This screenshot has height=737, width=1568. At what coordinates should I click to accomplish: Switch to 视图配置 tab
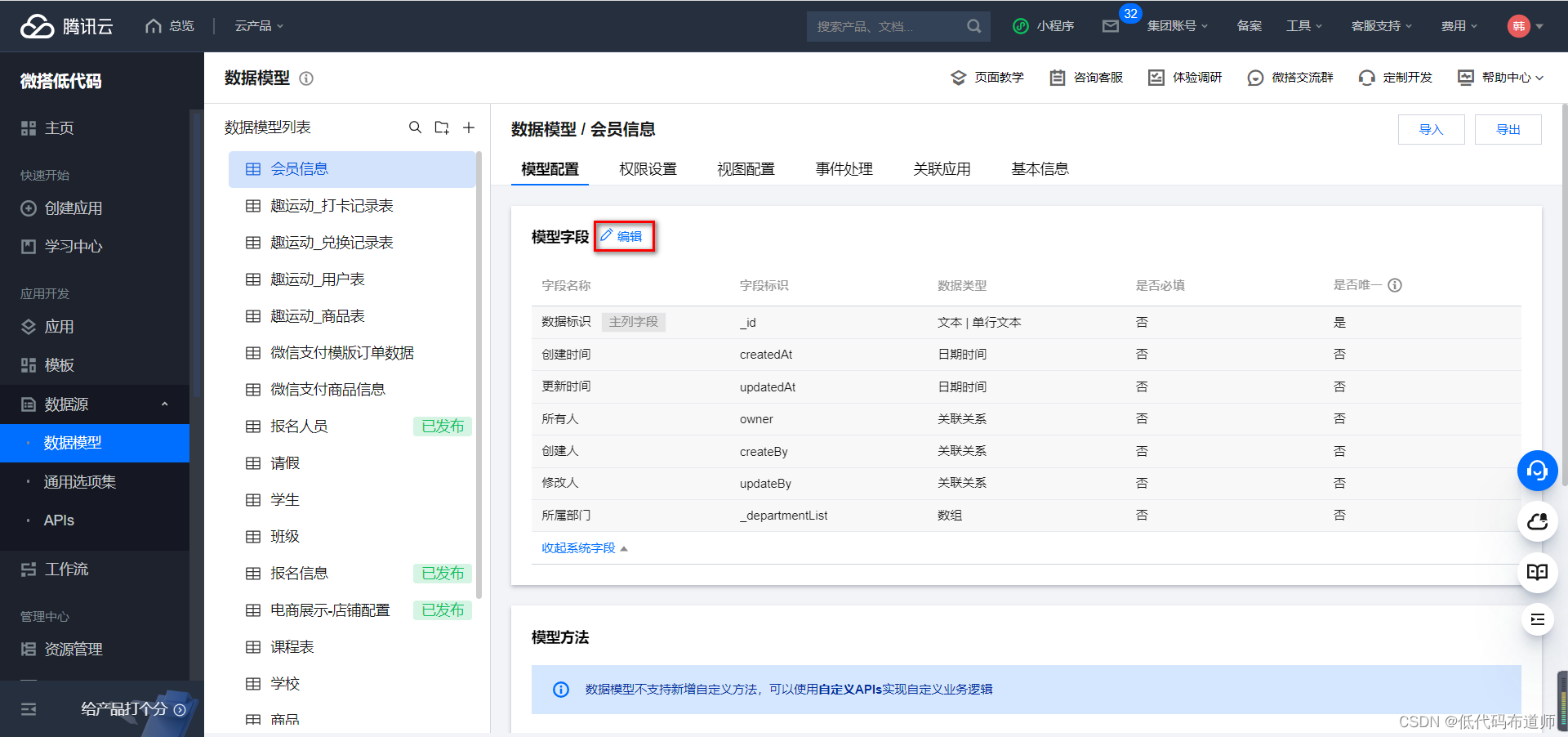[746, 169]
